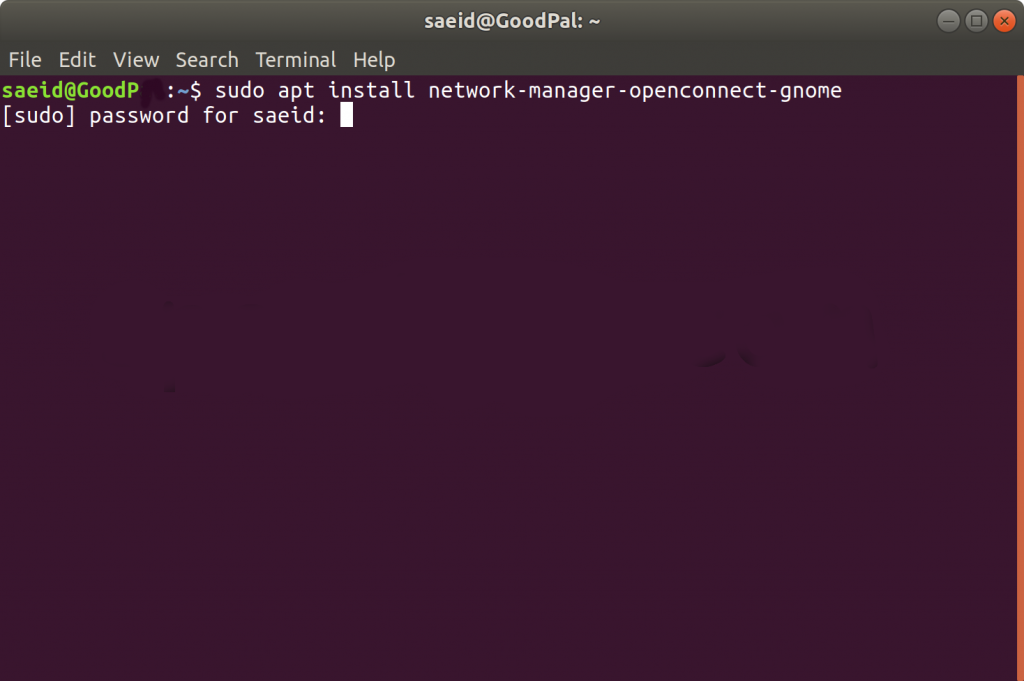Open the Help menu
Viewport: 1024px width, 681px height.
[x=374, y=60]
